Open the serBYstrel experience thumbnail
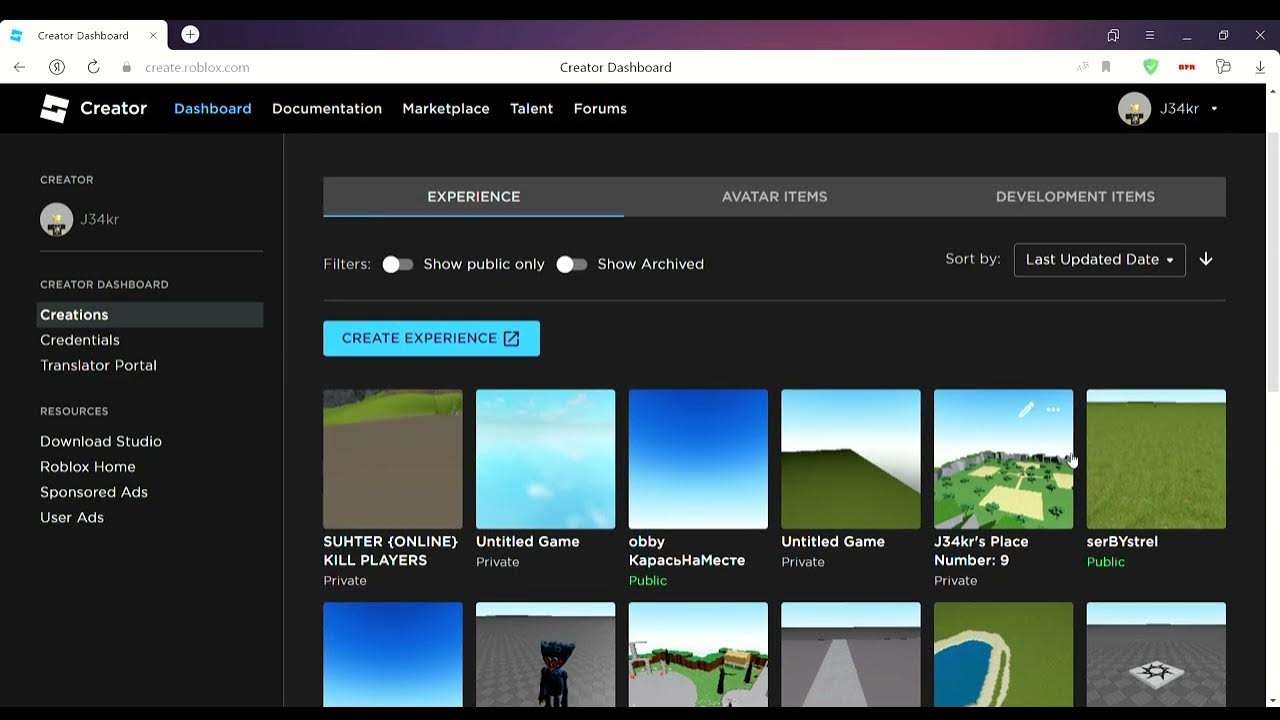1280x720 pixels. pyautogui.click(x=1156, y=459)
